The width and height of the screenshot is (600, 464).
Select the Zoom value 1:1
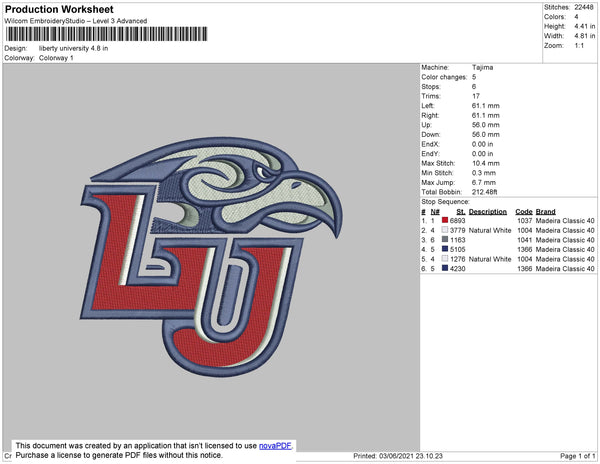579,46
